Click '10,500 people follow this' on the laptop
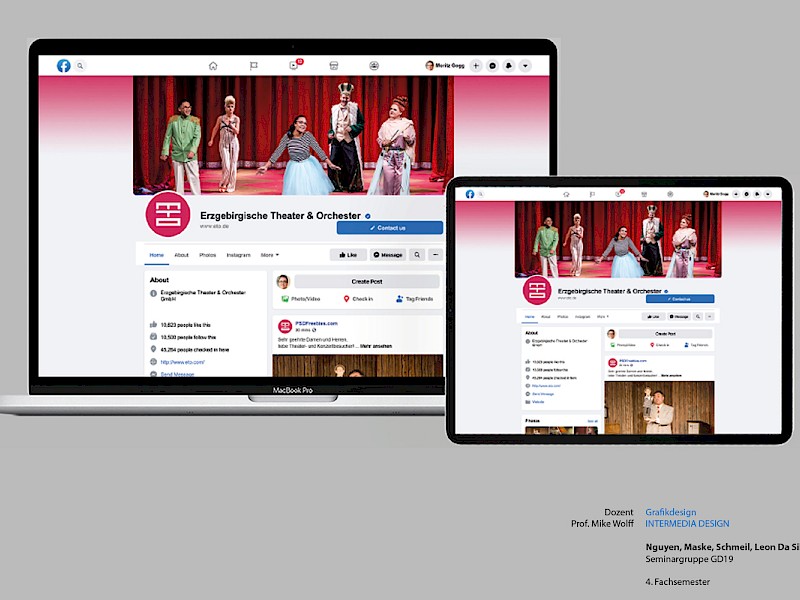The image size is (800, 600). pyautogui.click(x=188, y=337)
